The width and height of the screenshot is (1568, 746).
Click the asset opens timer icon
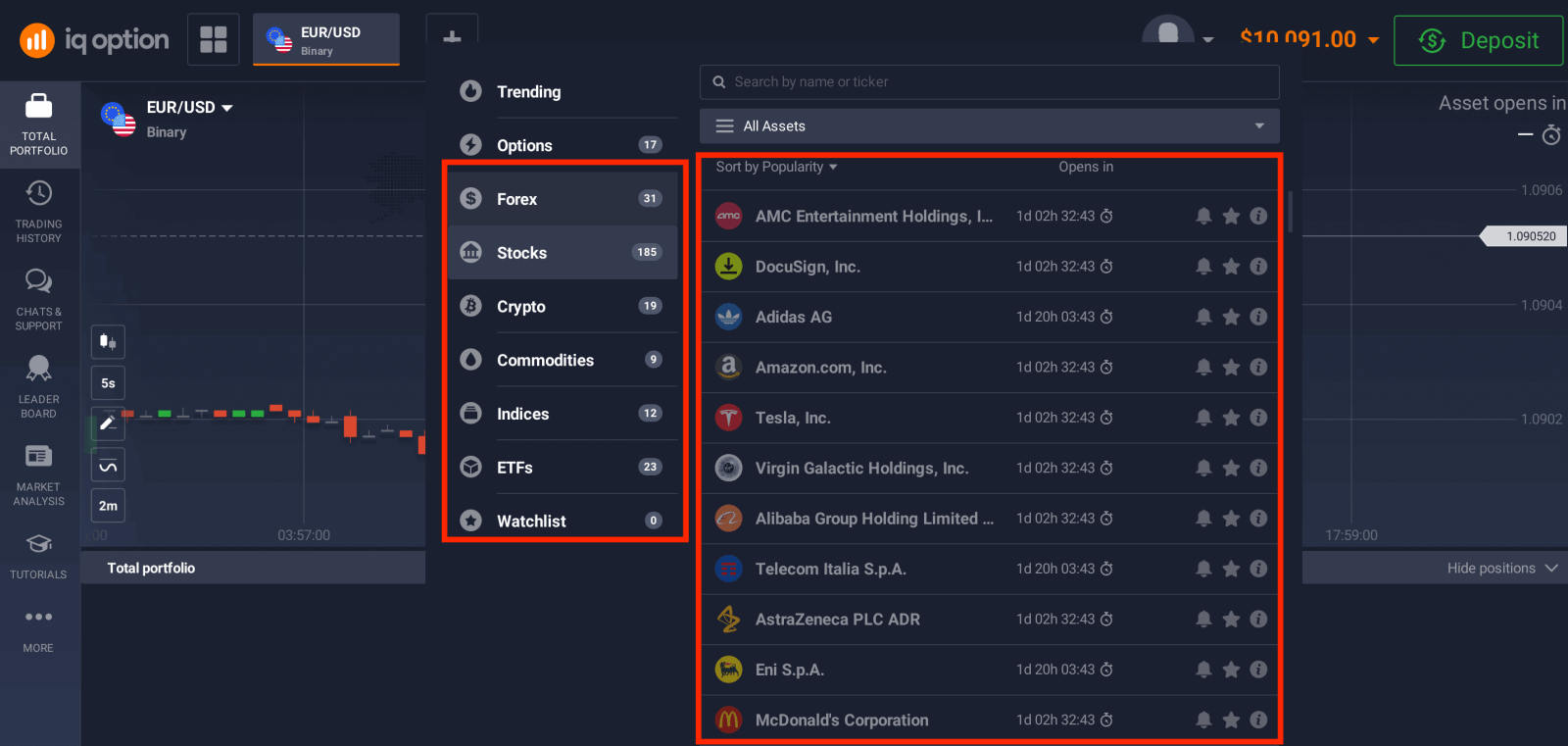(x=1551, y=134)
